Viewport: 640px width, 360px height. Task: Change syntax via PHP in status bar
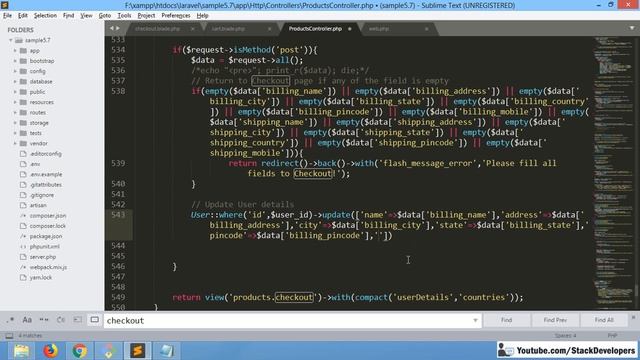pos(612,336)
